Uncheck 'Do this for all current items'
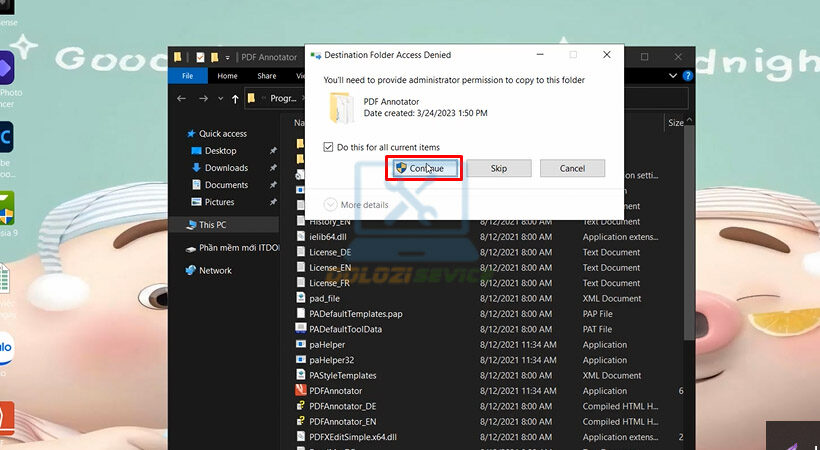This screenshot has height=450, width=820. (x=329, y=147)
